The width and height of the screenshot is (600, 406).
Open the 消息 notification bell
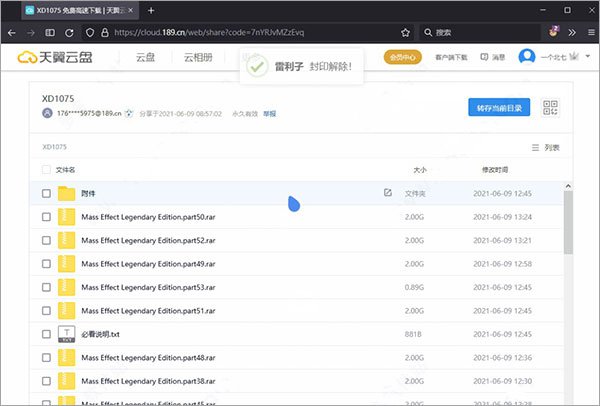coord(494,58)
